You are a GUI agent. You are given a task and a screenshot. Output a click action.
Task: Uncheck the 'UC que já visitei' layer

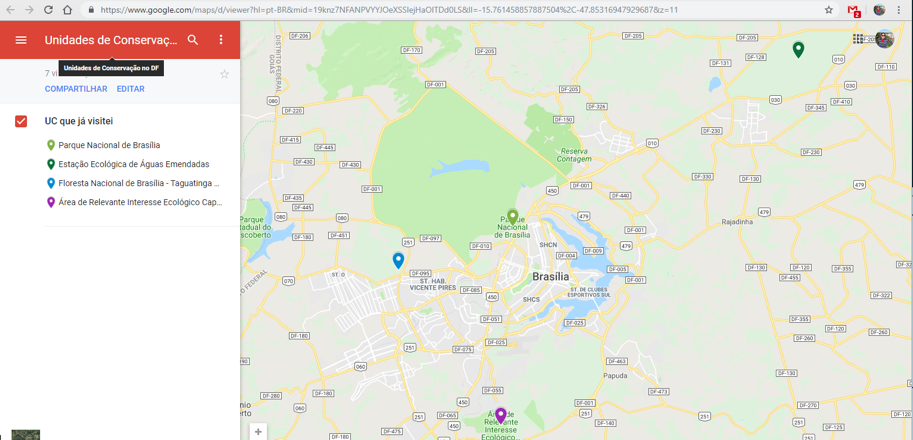[21, 121]
